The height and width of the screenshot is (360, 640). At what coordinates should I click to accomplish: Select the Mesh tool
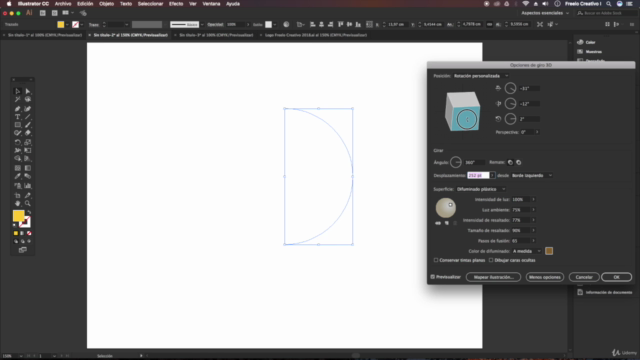tap(18, 168)
